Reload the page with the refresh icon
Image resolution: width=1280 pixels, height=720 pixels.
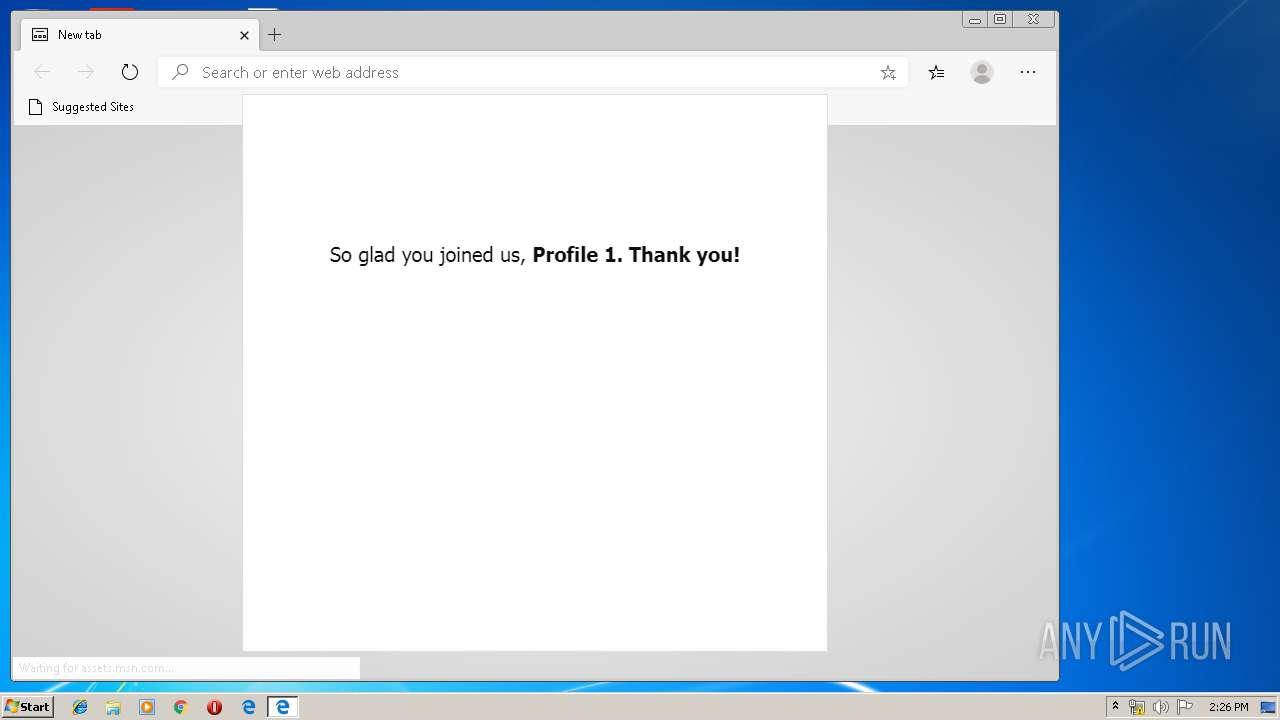click(129, 72)
